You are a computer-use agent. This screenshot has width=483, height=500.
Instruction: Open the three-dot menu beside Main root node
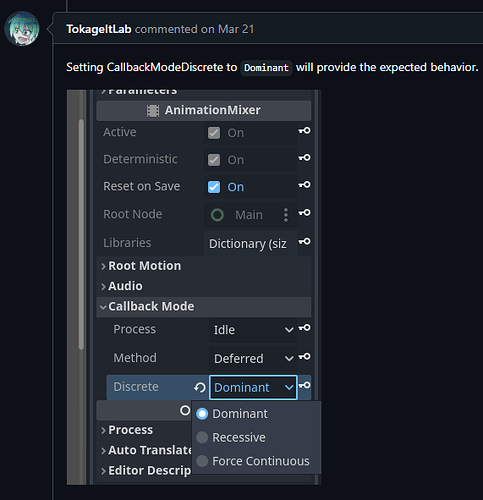coord(286,215)
